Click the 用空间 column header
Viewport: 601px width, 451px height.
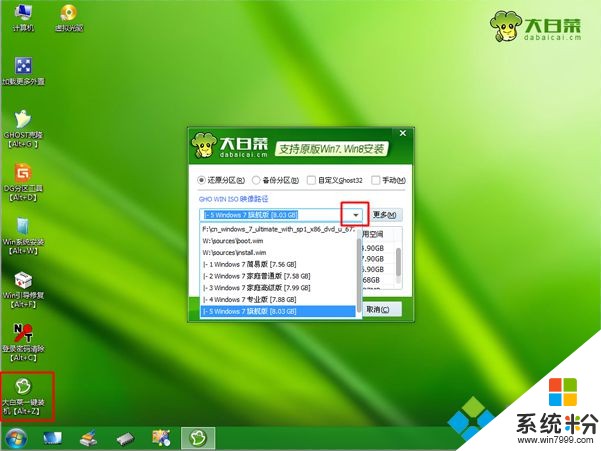coord(373,234)
